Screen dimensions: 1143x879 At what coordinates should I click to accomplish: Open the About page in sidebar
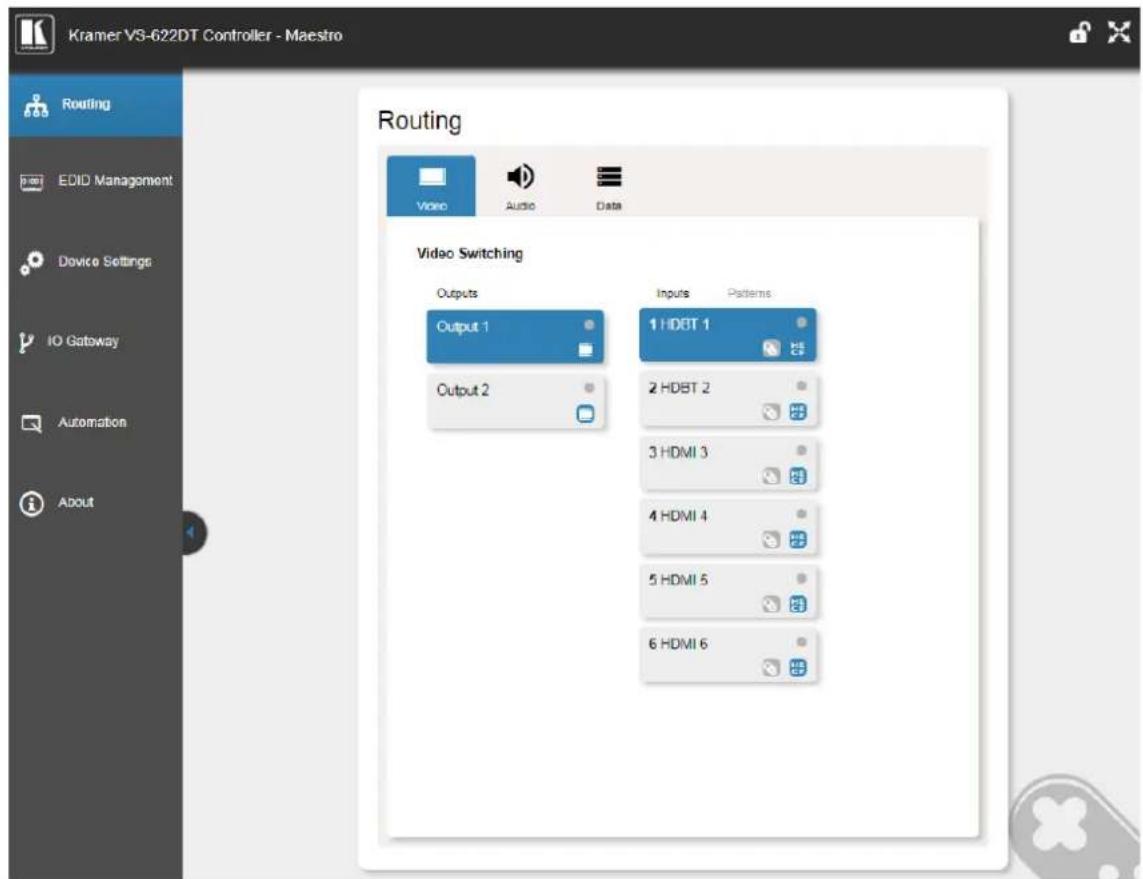[95, 502]
